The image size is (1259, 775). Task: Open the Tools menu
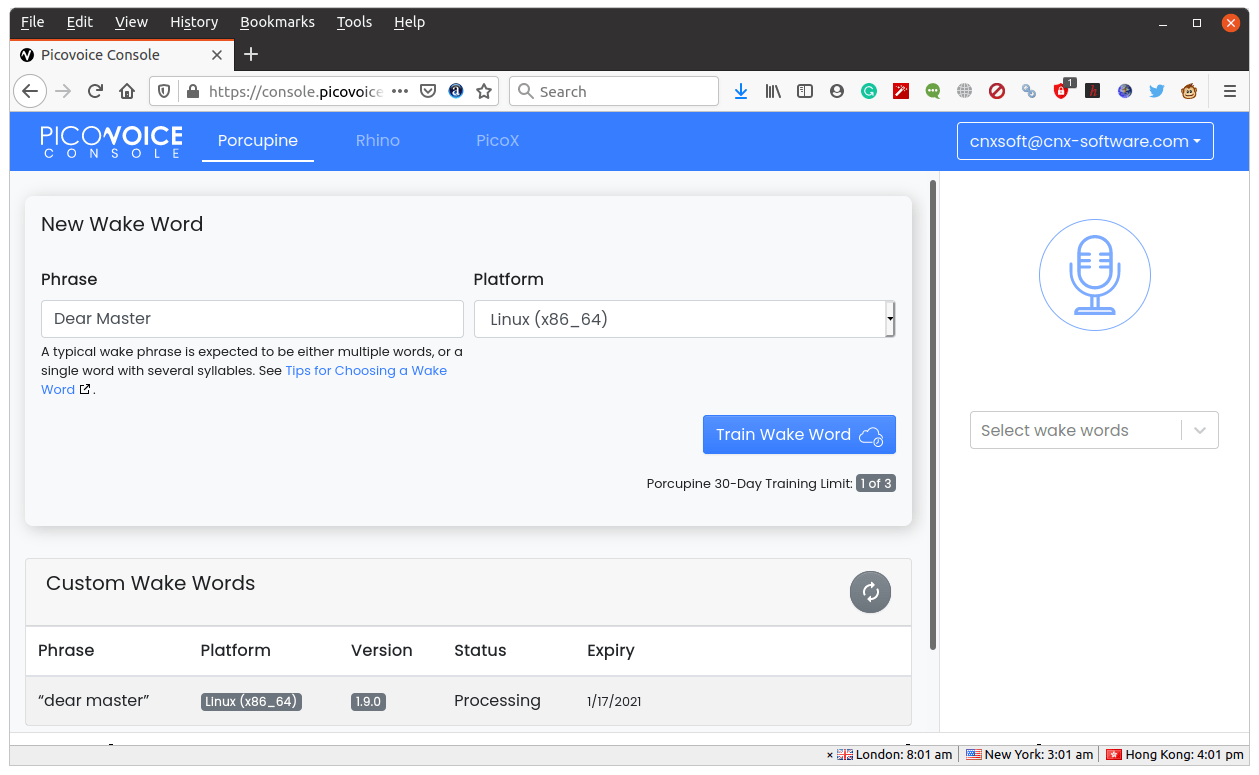click(354, 21)
